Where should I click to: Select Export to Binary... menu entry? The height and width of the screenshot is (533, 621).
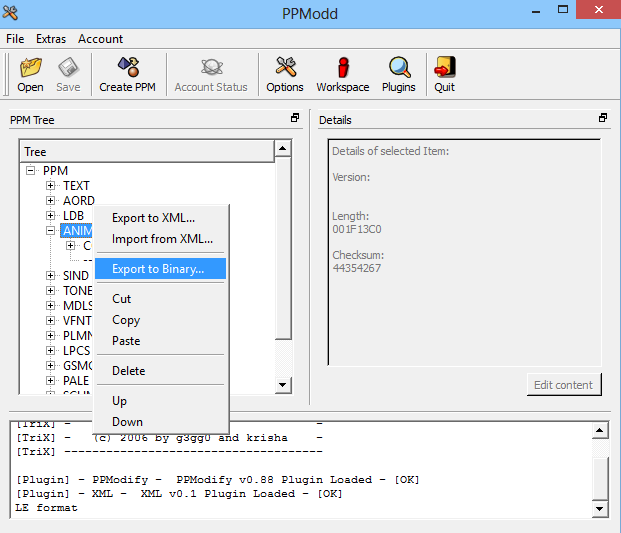coord(161,269)
